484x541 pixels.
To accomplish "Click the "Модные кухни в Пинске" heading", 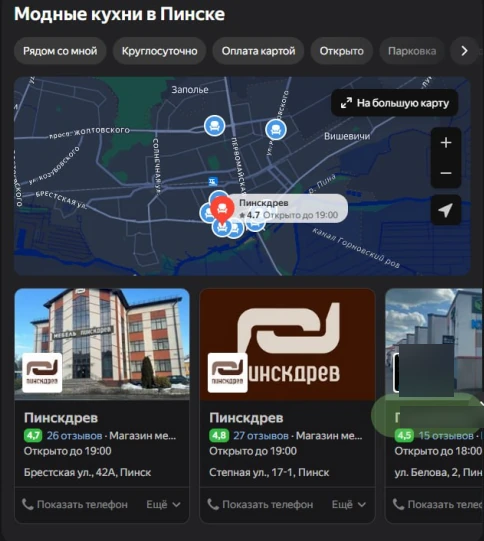I will tap(119, 14).
